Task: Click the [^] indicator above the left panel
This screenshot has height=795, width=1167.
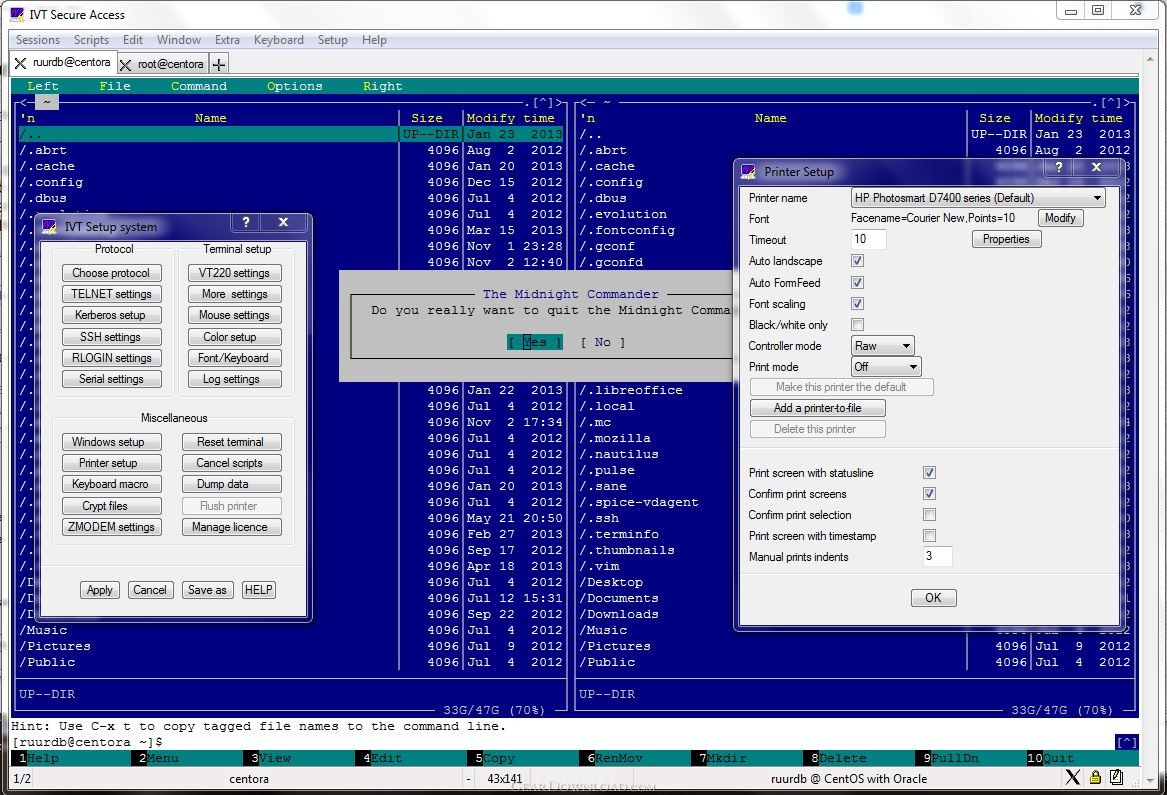Action: (543, 103)
